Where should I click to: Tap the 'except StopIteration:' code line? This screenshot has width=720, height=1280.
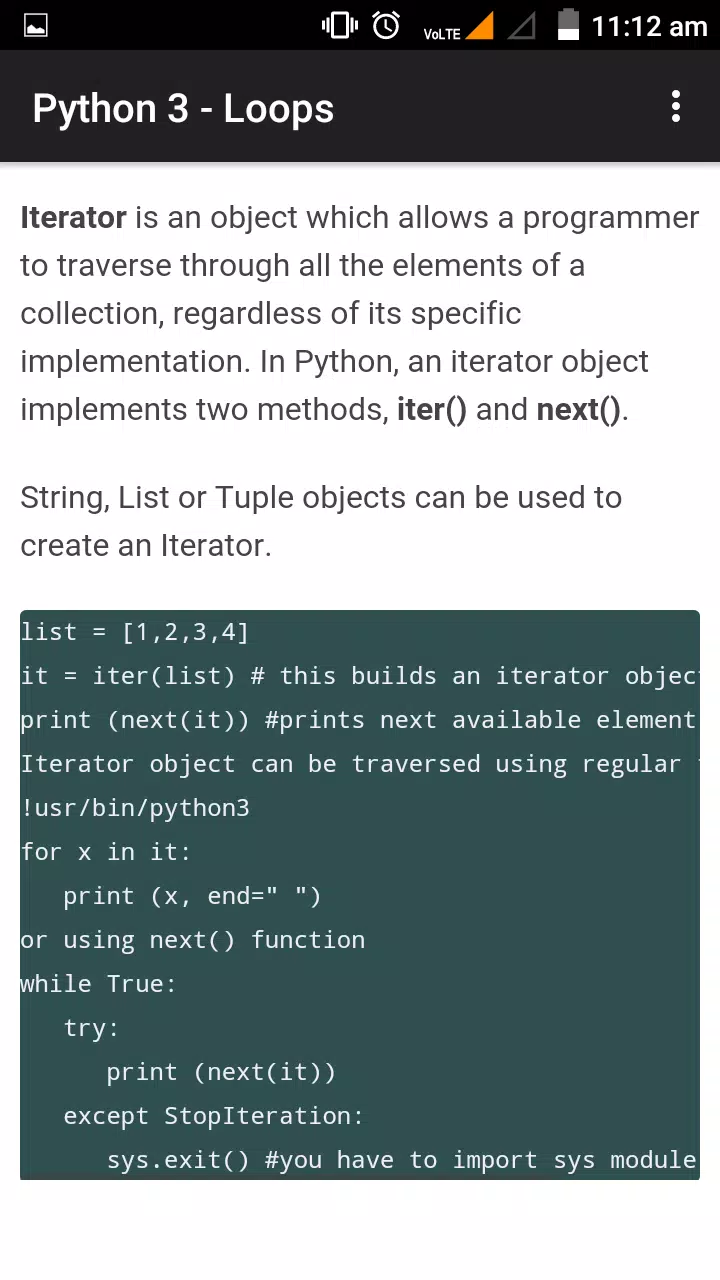pyautogui.click(x=213, y=1116)
